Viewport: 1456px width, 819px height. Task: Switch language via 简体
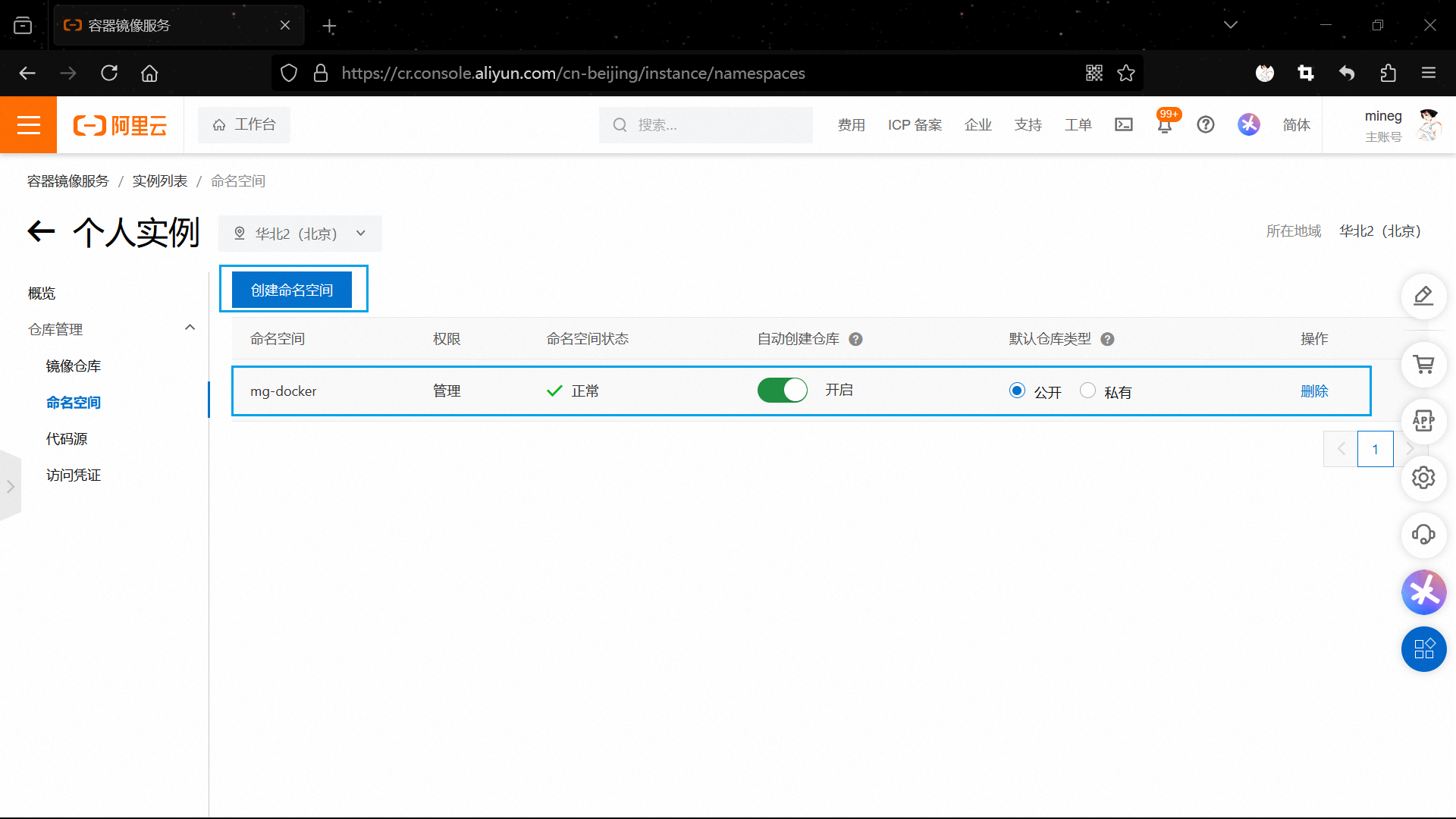[1296, 125]
